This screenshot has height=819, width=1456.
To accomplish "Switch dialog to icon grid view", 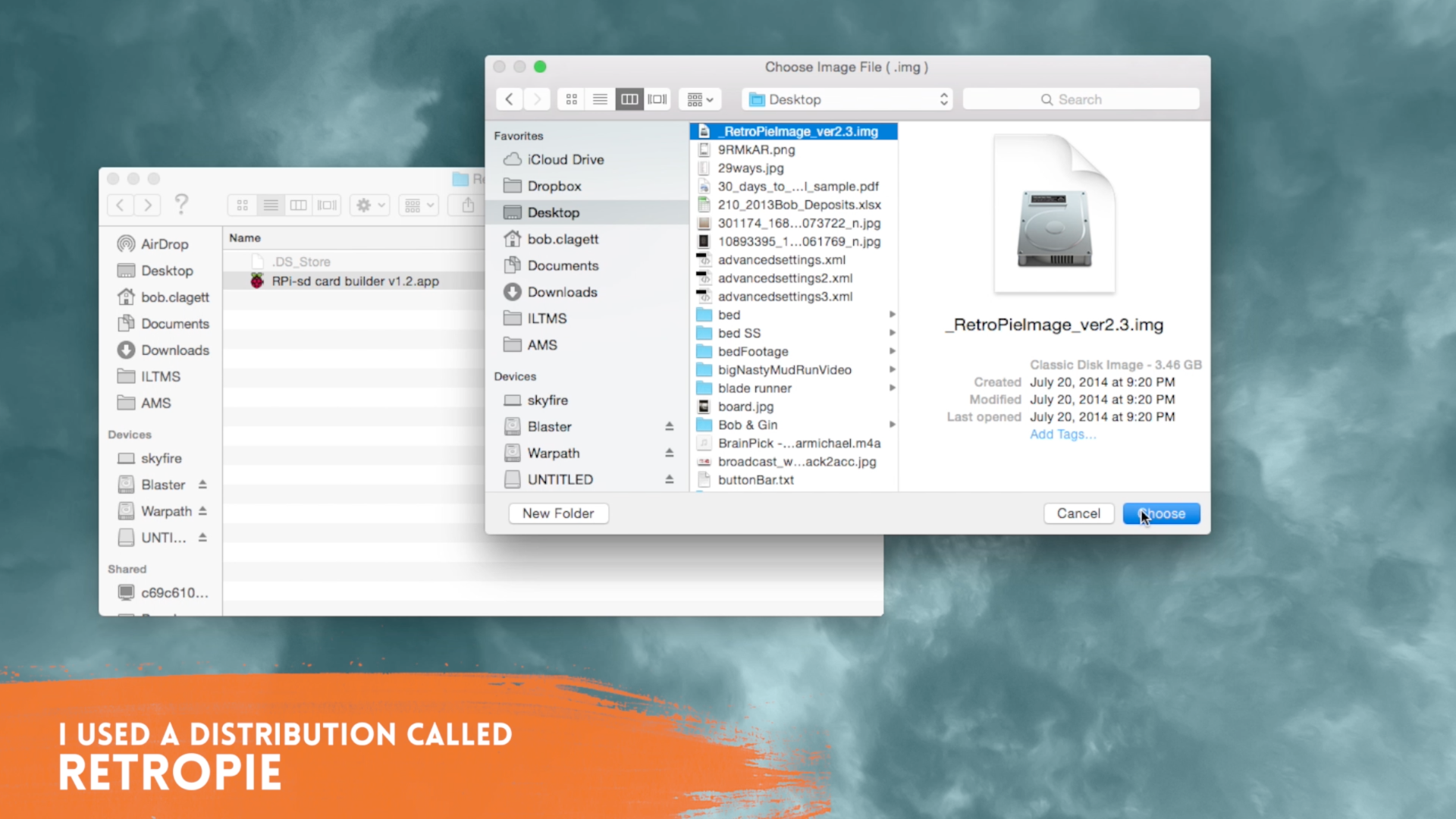I will pos(571,99).
